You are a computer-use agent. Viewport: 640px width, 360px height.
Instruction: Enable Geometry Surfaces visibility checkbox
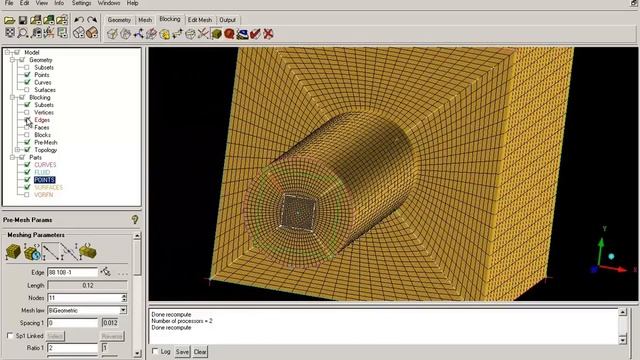27,90
